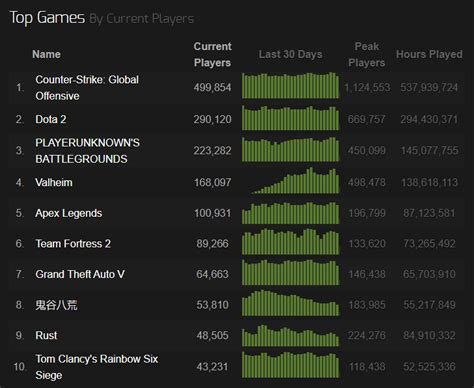Open the Team Fortress 2 game link
The height and width of the screenshot is (388, 474).
[73, 244]
